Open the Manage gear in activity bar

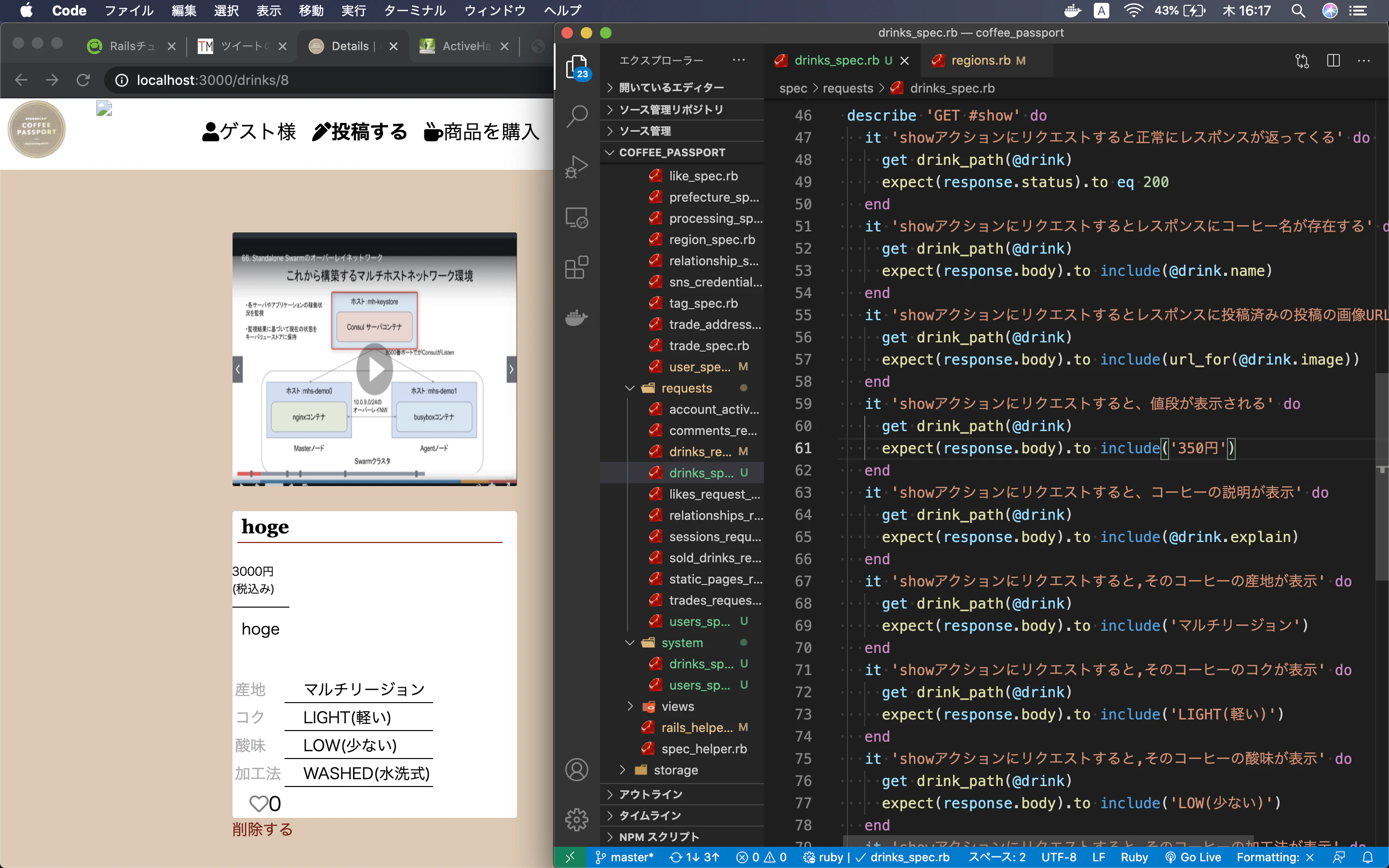(x=577, y=819)
